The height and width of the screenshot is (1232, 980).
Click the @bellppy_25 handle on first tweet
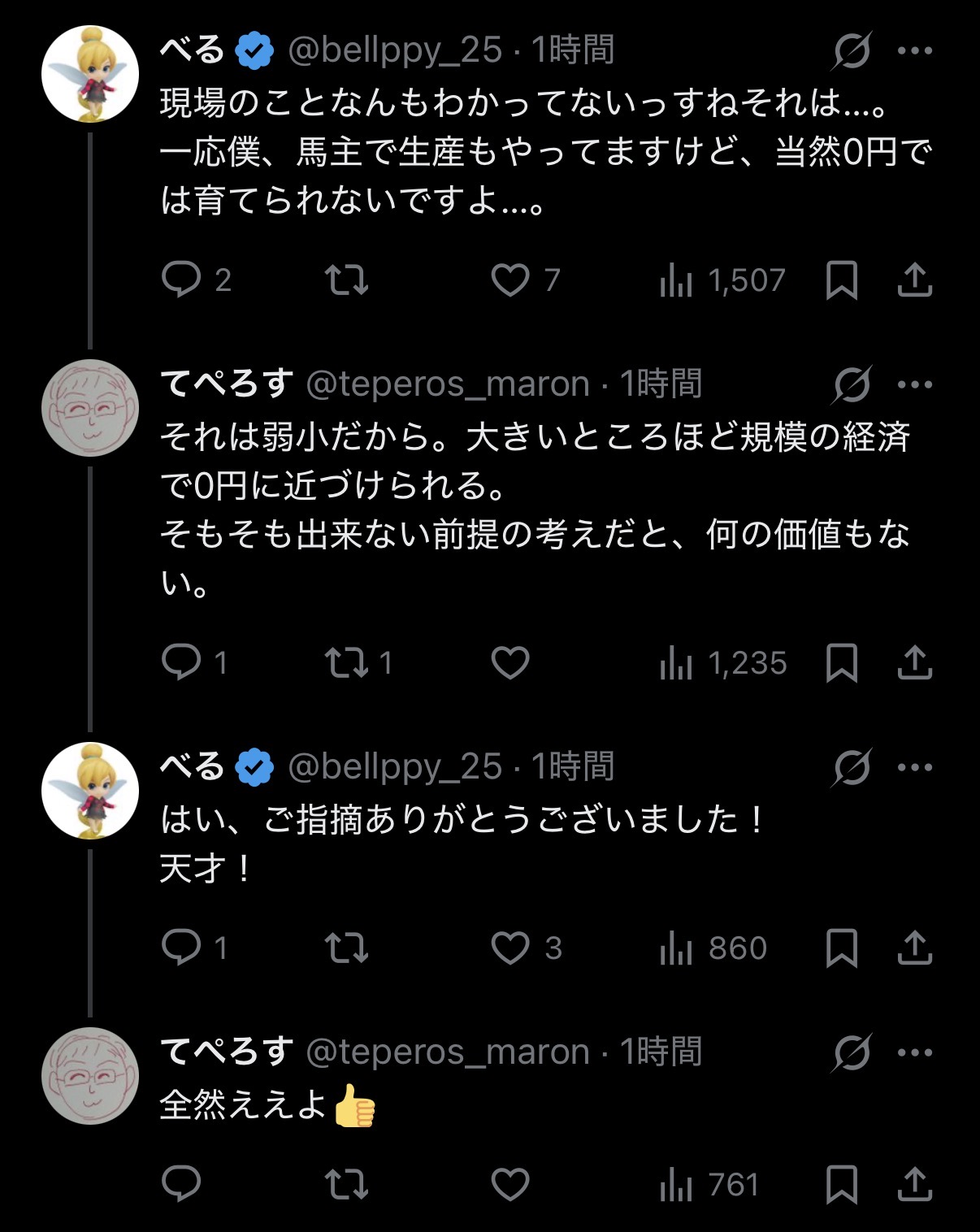(x=395, y=50)
